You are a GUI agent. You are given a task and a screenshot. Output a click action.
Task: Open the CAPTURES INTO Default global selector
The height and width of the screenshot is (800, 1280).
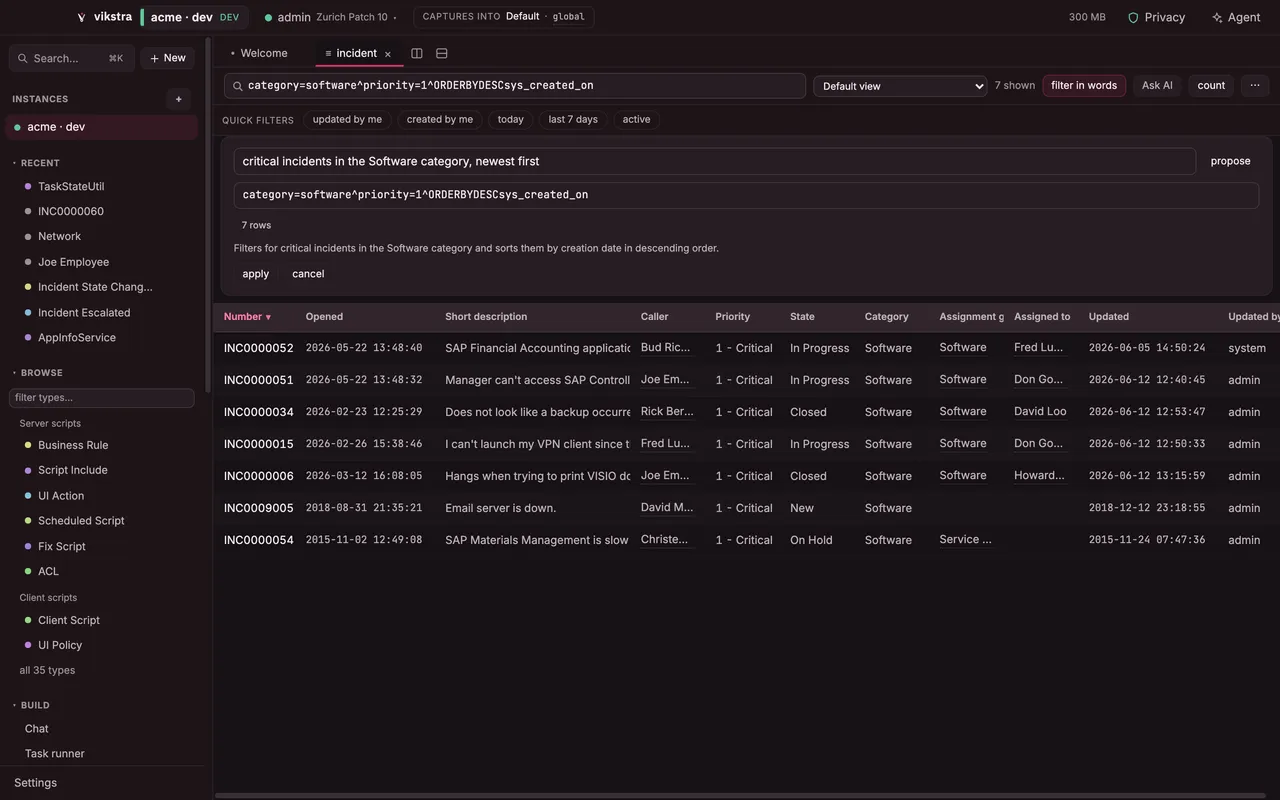coord(503,17)
